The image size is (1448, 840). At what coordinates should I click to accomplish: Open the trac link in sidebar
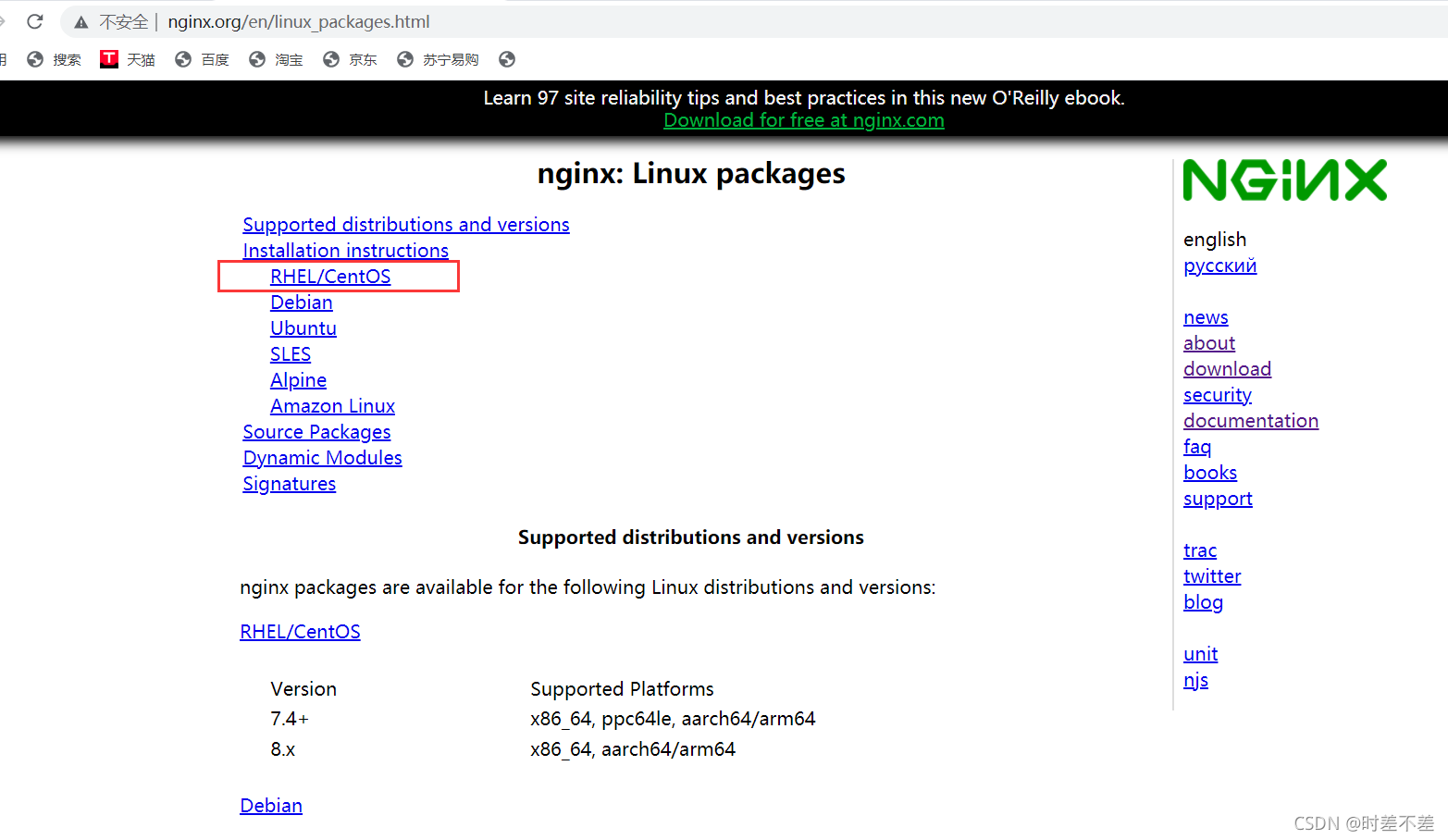click(1200, 550)
